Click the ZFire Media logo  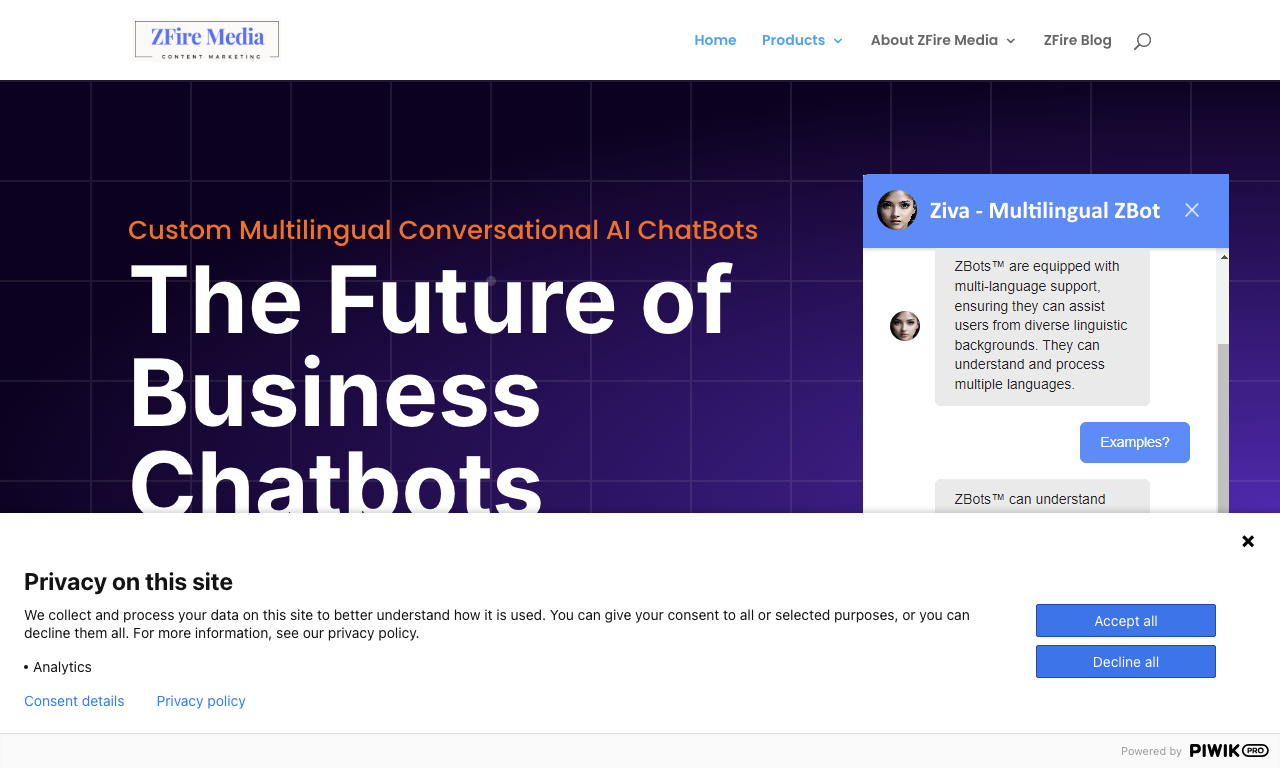tap(207, 40)
